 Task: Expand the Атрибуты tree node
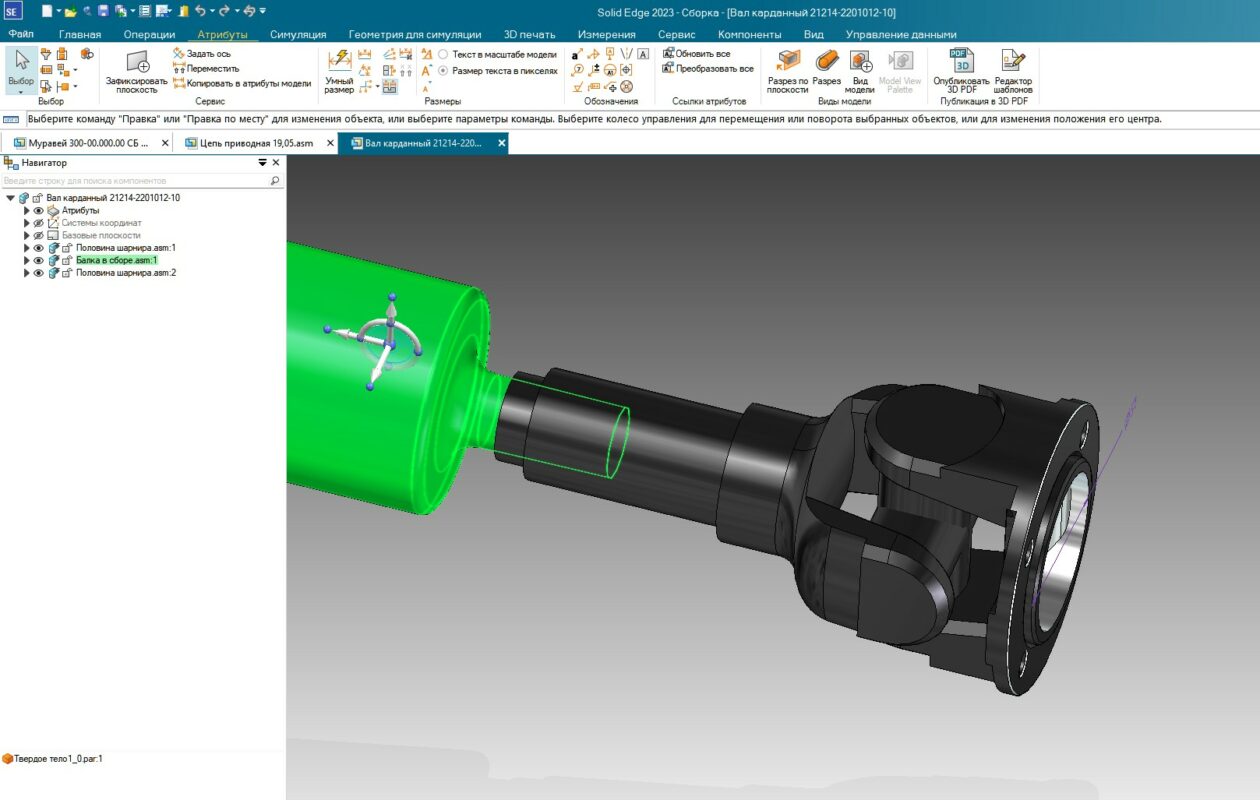[27, 211]
